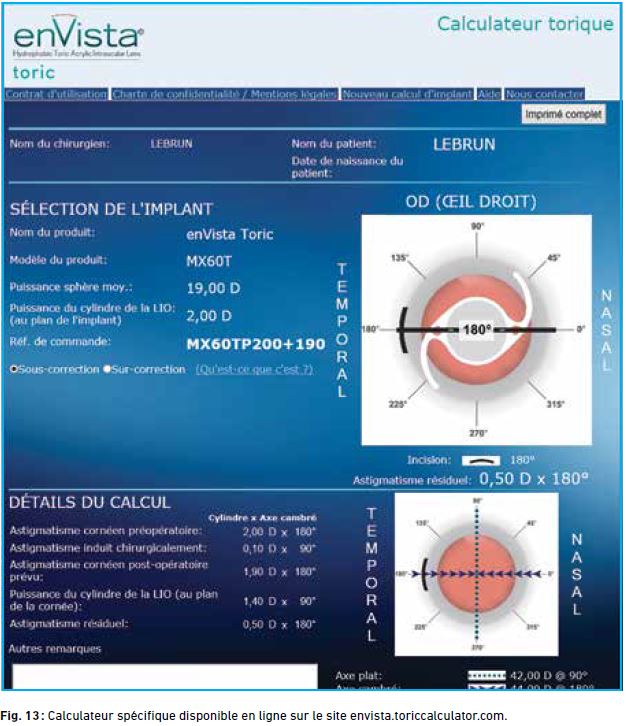This screenshot has width=626, height=726.
Task: Start a Nouveau calcul d'implant
Action: point(407,94)
